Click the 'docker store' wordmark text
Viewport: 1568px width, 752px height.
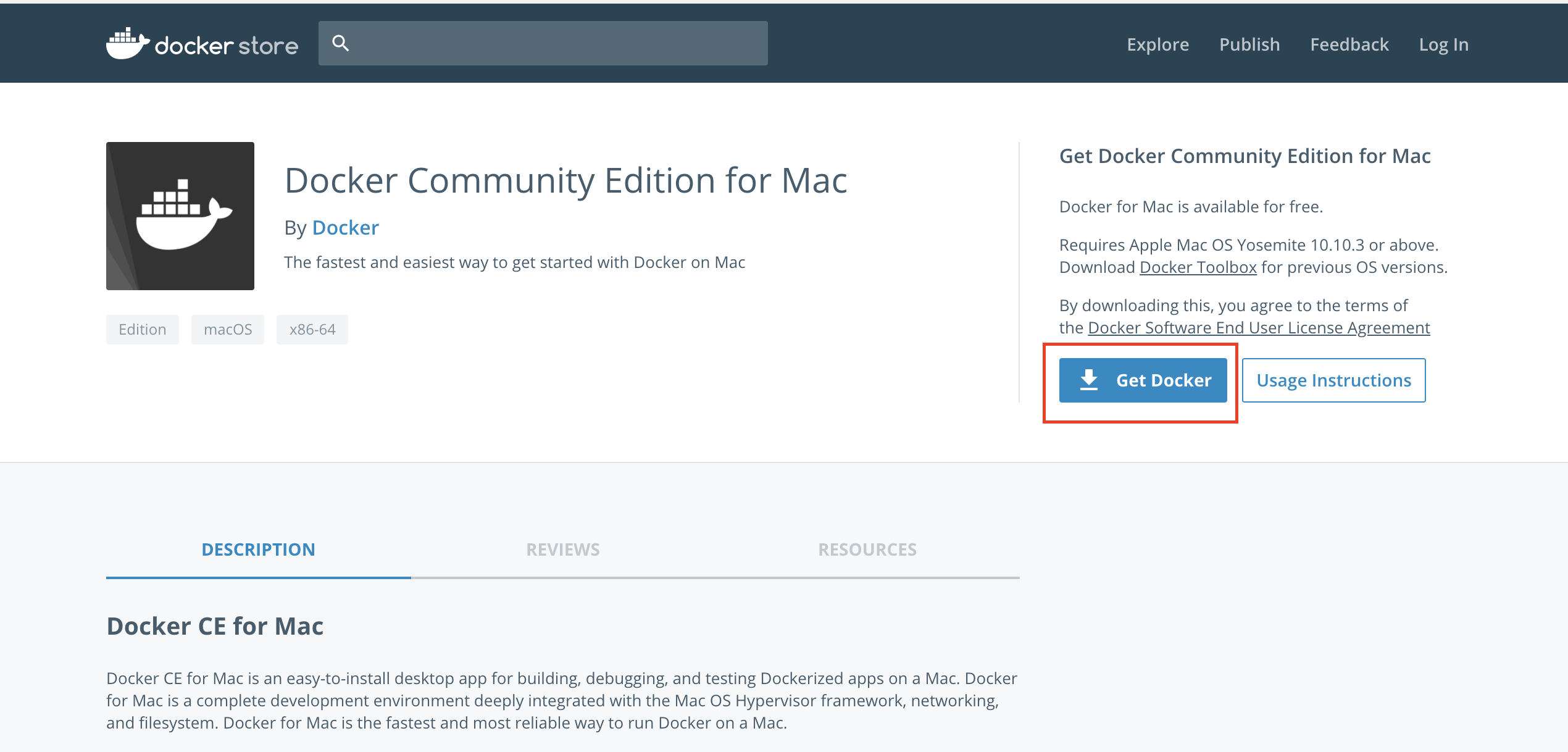click(227, 46)
